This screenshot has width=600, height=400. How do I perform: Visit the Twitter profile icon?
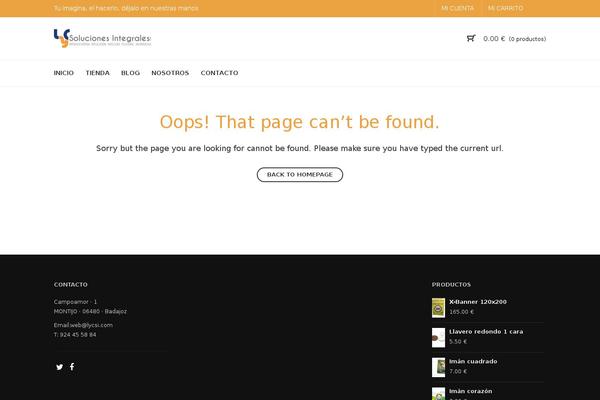(x=59, y=367)
